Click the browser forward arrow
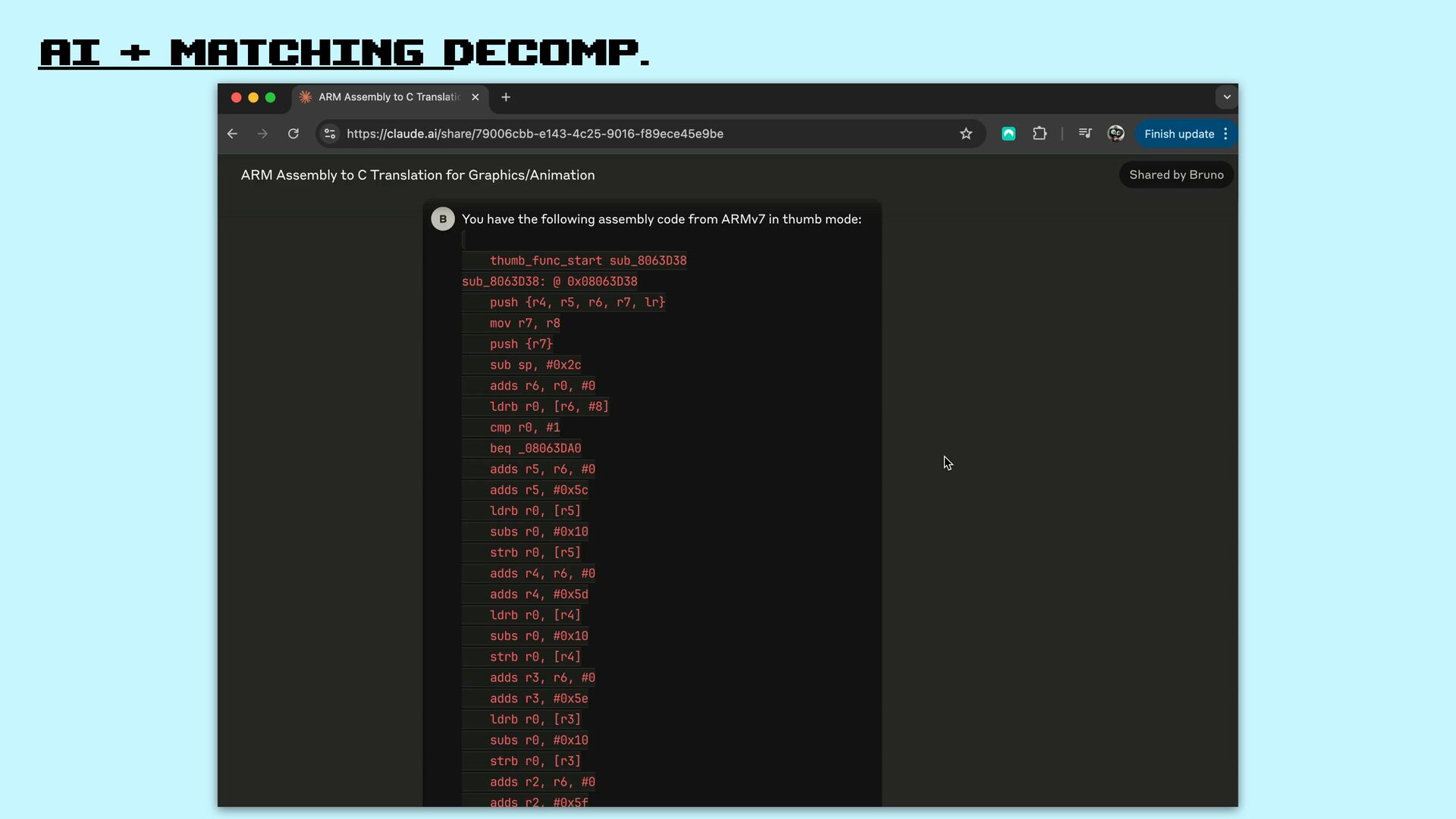 [x=262, y=134]
